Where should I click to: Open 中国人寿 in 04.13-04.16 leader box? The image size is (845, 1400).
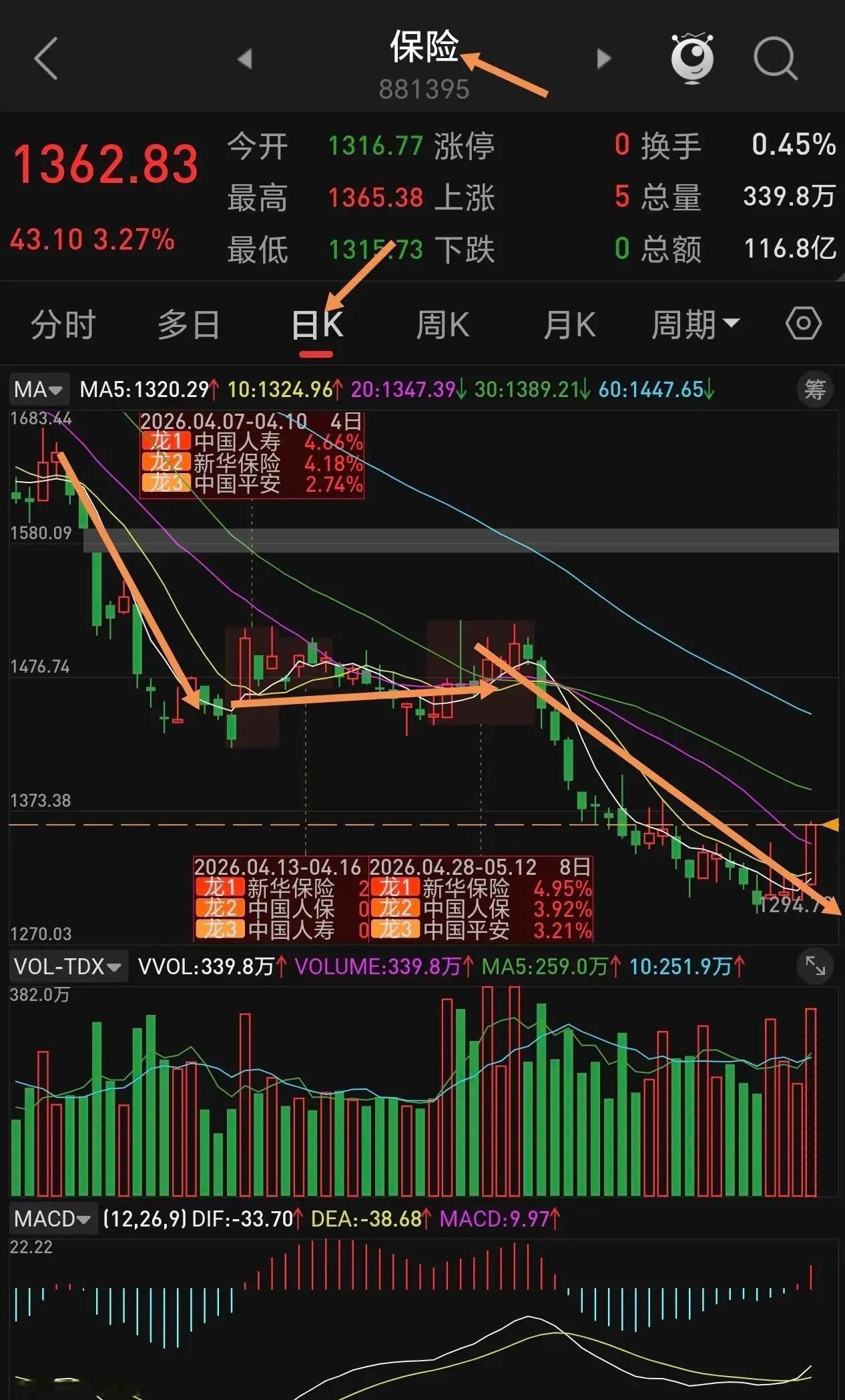click(x=291, y=930)
